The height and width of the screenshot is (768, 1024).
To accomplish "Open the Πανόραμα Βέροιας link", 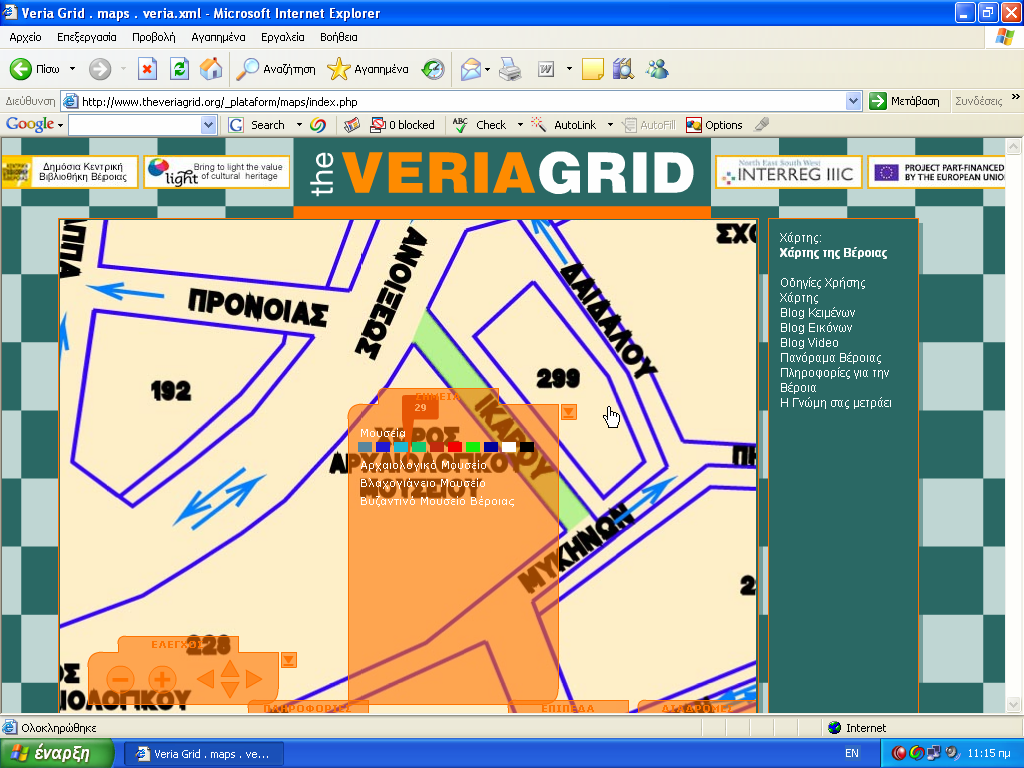I will 831,358.
